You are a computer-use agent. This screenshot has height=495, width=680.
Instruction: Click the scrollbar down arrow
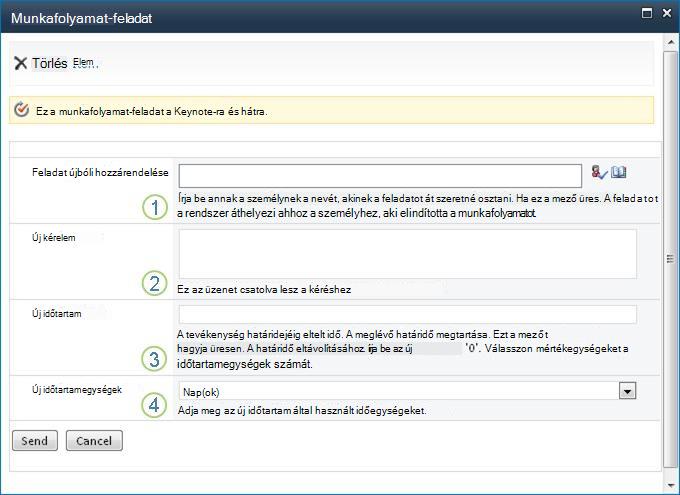[670, 485]
